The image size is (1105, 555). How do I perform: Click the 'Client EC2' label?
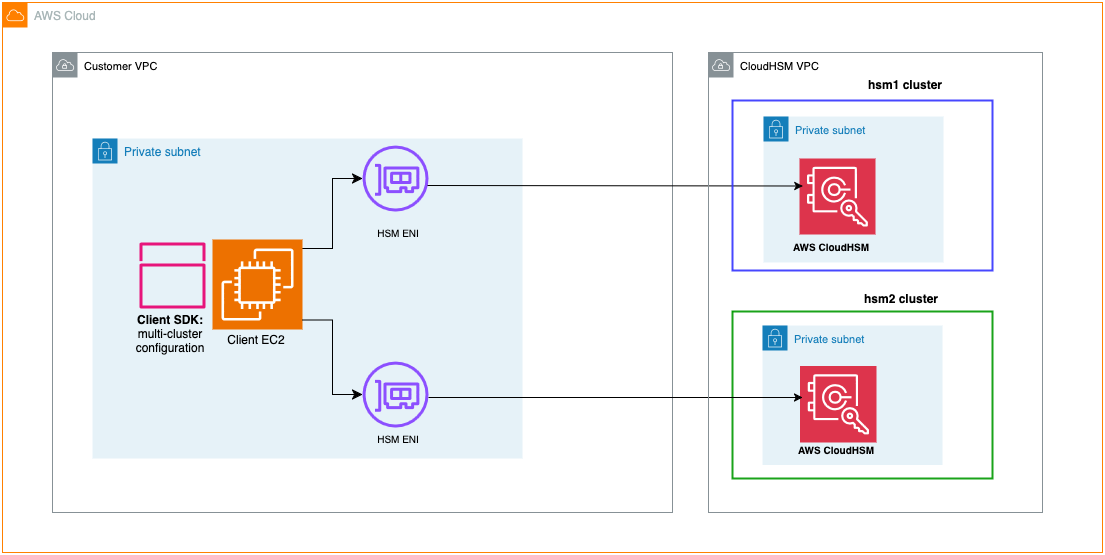pos(256,340)
